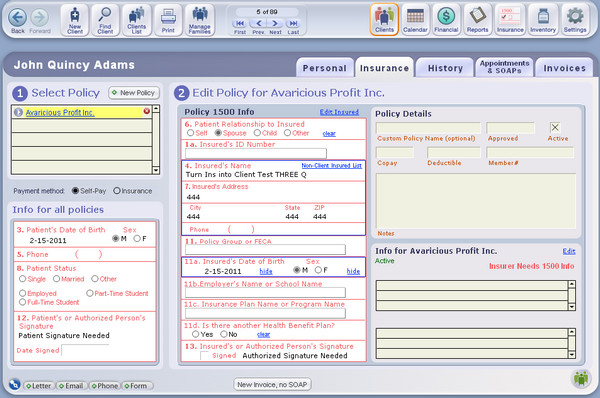Select Other relationship to insured
The height and width of the screenshot is (398, 600).
(287, 133)
